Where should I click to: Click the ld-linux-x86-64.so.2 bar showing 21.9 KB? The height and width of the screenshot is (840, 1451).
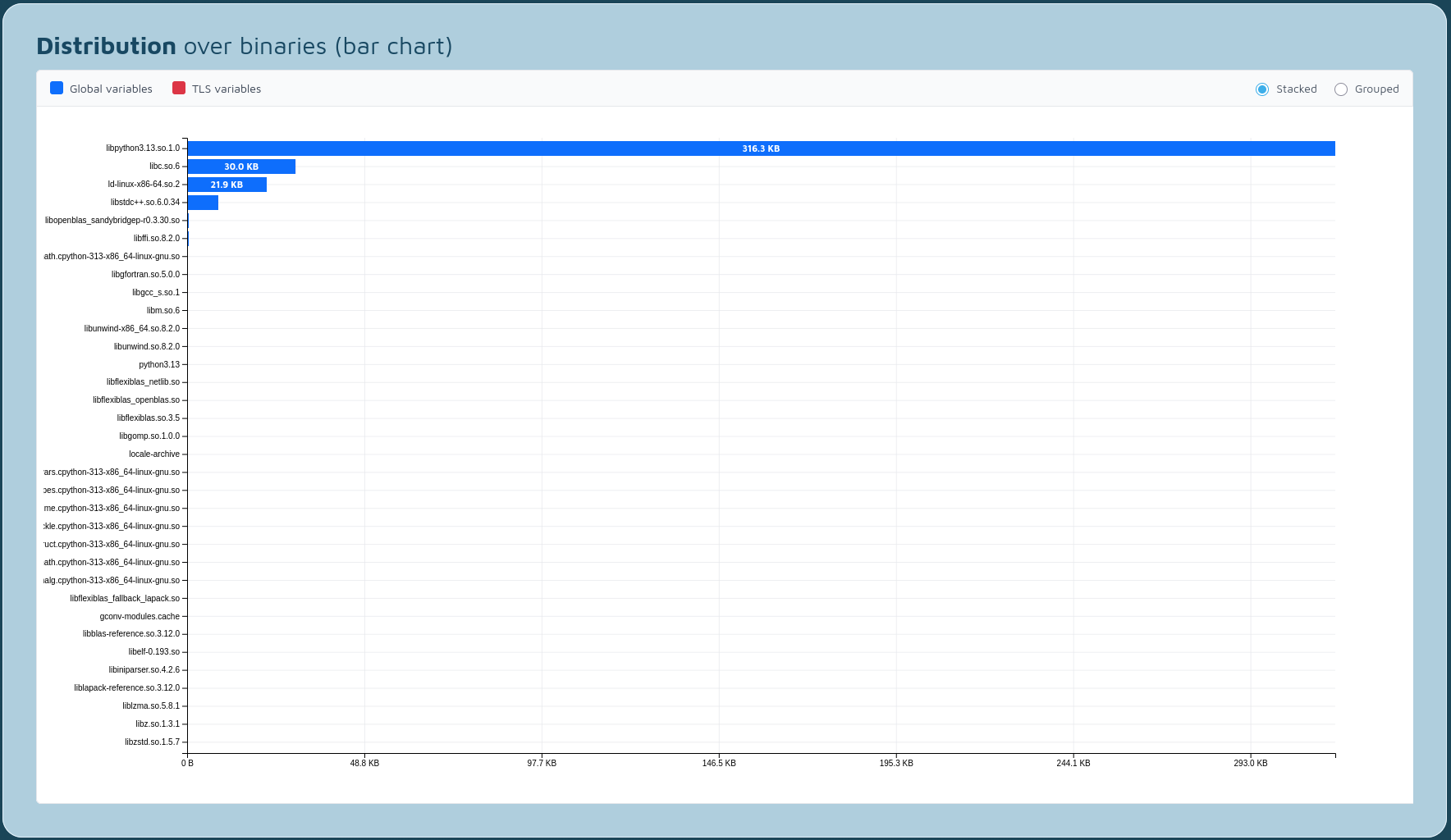pos(227,185)
